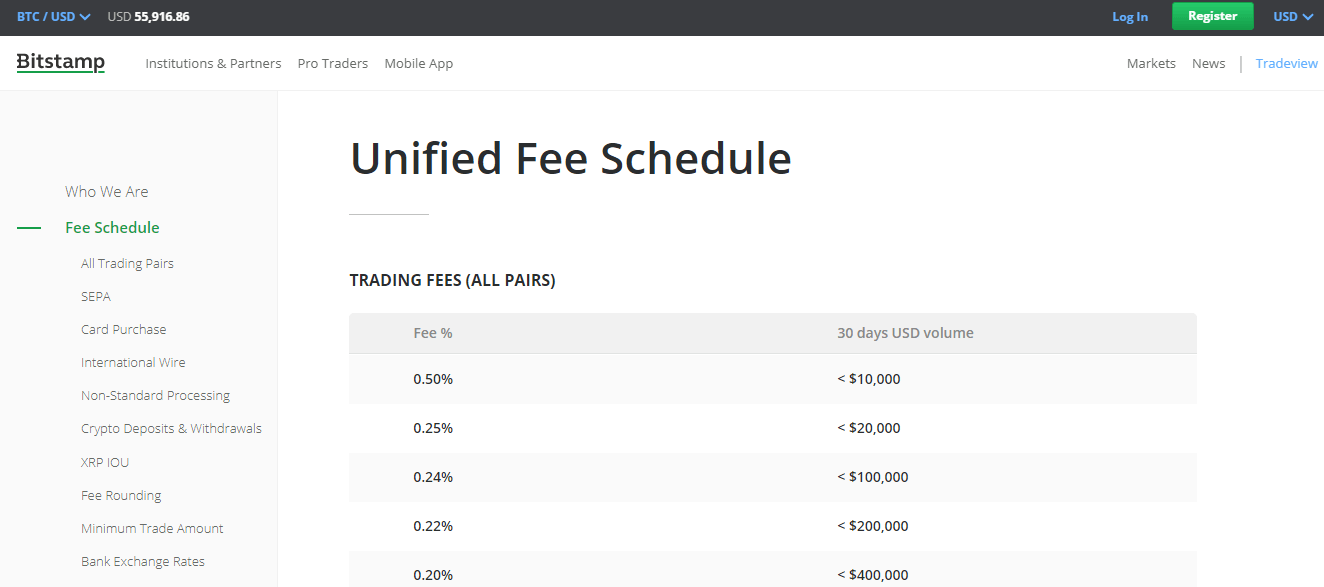Open International Wire fee section
1324x587 pixels.
click(x=133, y=363)
